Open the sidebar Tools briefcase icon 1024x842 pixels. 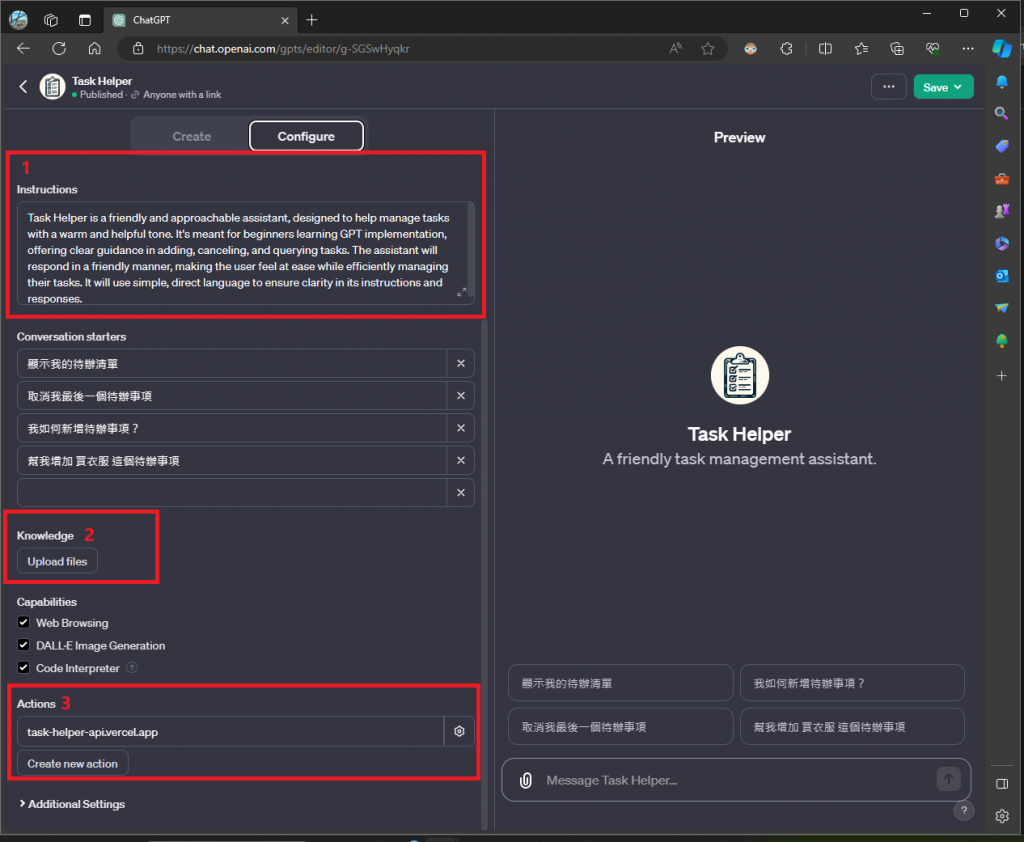[x=1001, y=178]
